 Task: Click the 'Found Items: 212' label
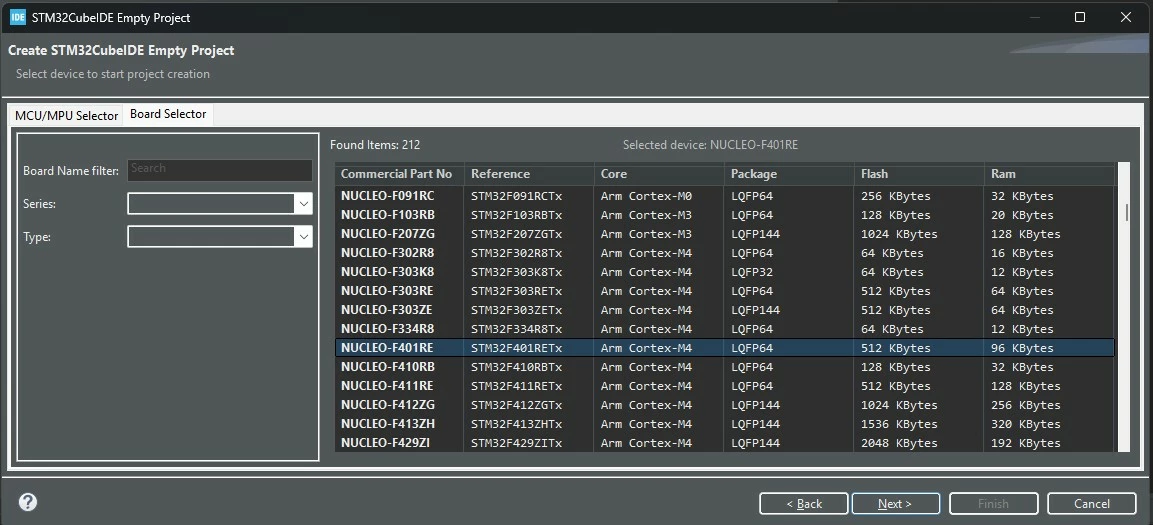pos(375,145)
